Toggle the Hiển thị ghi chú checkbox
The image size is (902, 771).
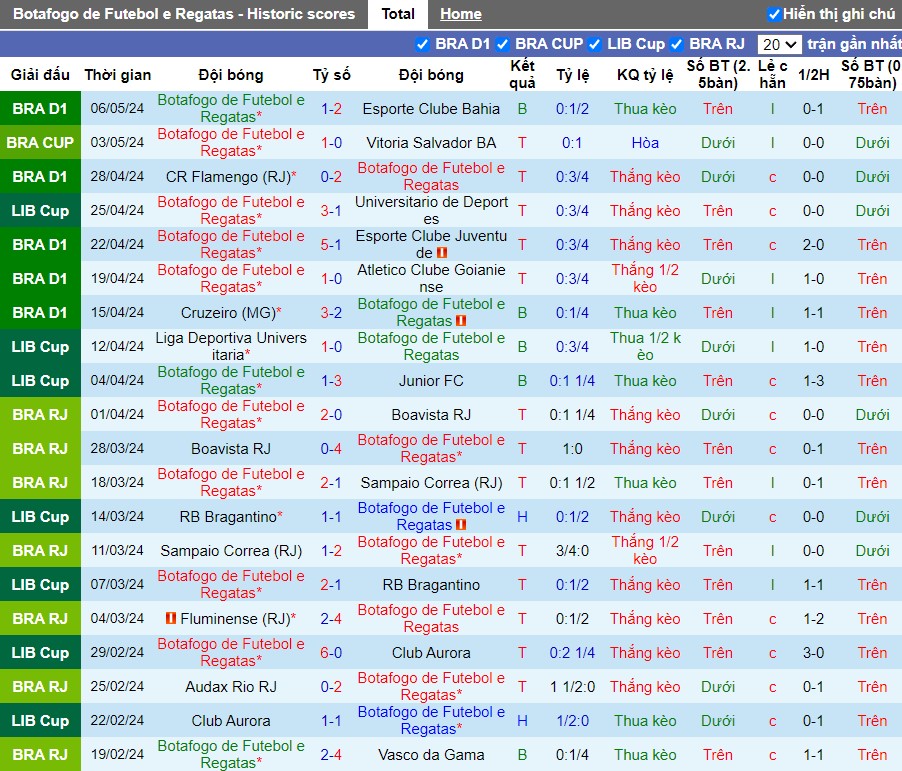774,14
